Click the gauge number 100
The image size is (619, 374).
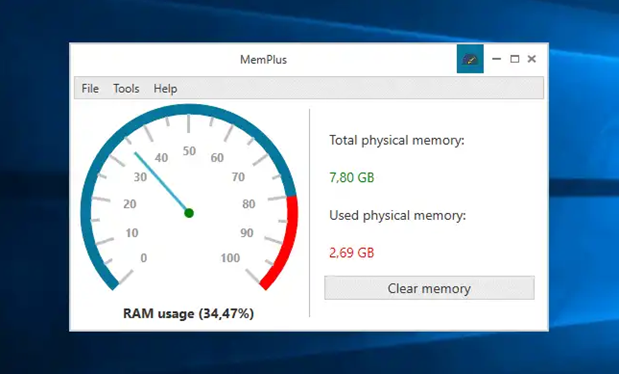tap(230, 258)
